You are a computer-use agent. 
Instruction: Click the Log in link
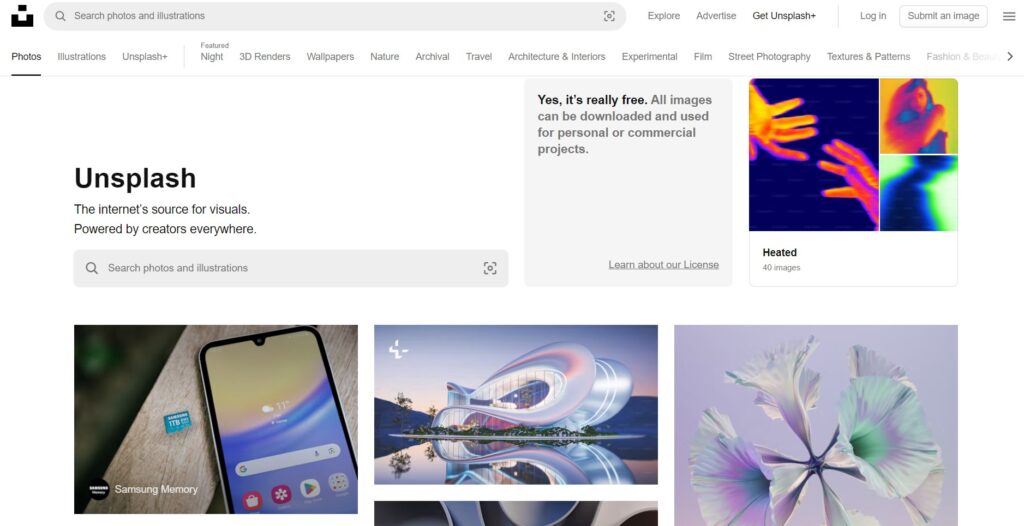coord(873,16)
